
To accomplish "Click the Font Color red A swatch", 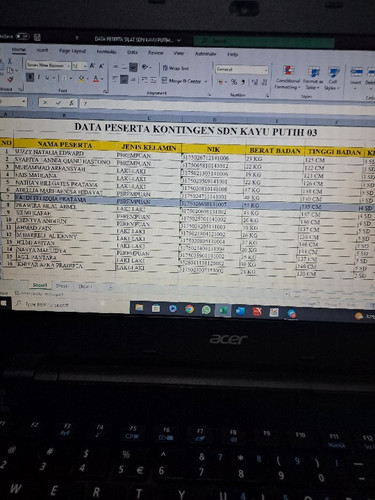I will tap(96, 79).
